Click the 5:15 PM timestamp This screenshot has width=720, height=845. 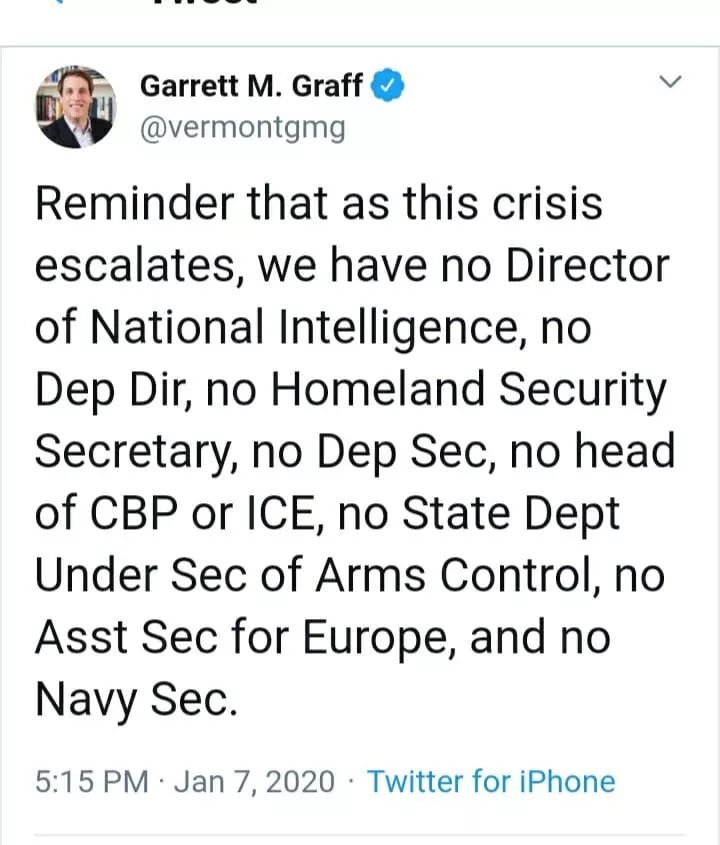[x=90, y=781]
